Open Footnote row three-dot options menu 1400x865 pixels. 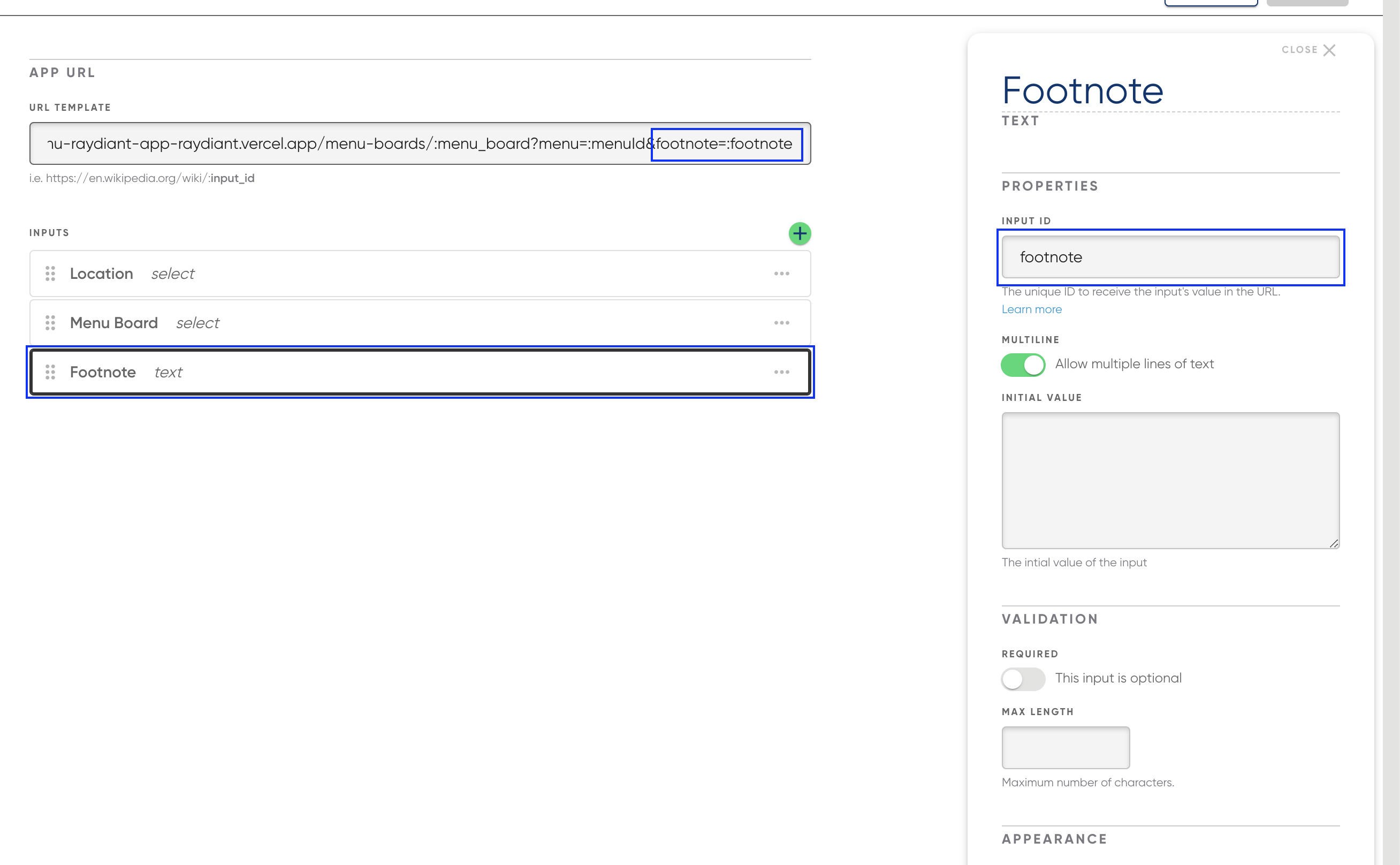coord(781,372)
